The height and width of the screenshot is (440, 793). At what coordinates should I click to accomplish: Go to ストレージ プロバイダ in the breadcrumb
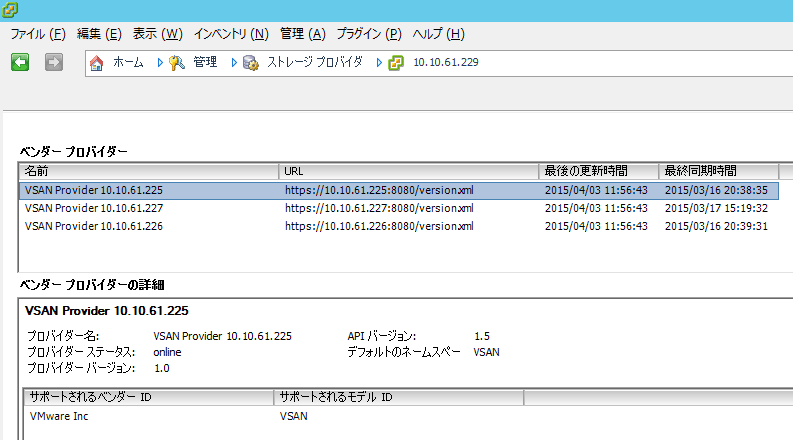point(315,62)
